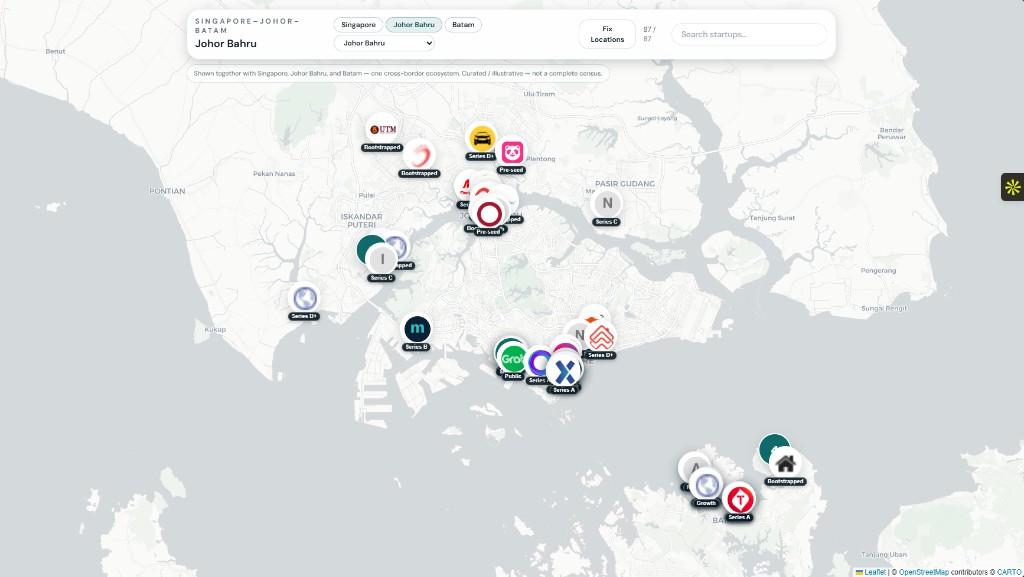
Task: Click the Bootstrapped label under house marker
Action: (x=786, y=482)
